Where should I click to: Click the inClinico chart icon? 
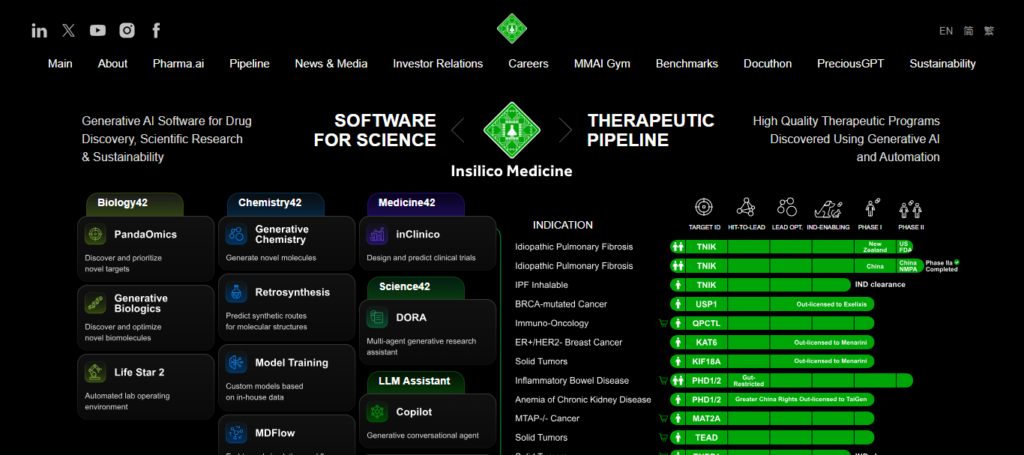click(x=377, y=234)
